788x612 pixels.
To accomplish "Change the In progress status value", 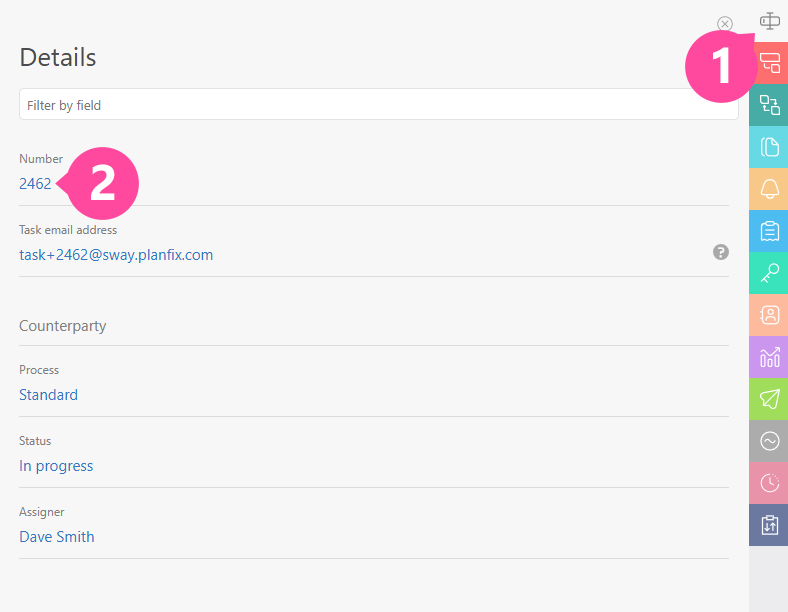I will [x=56, y=466].
